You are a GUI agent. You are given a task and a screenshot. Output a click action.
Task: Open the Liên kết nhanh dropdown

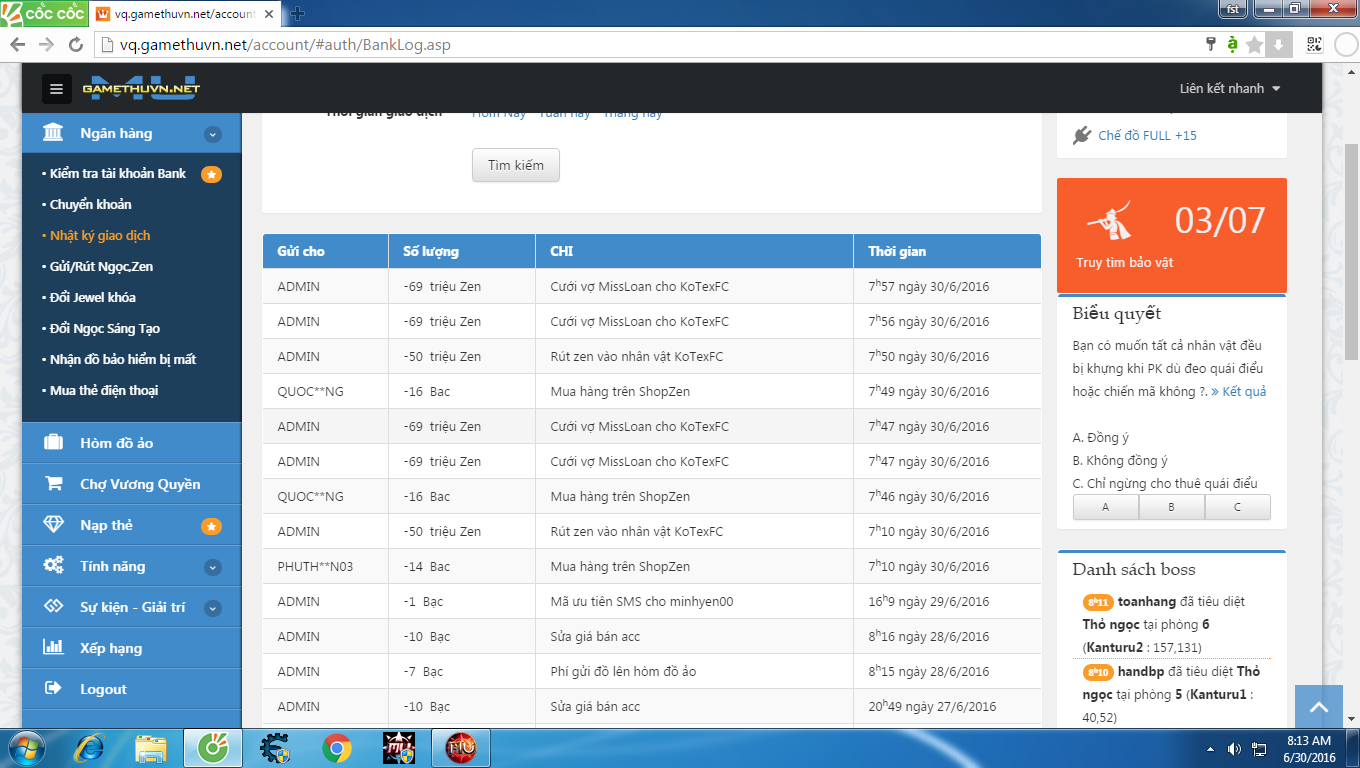point(1229,89)
